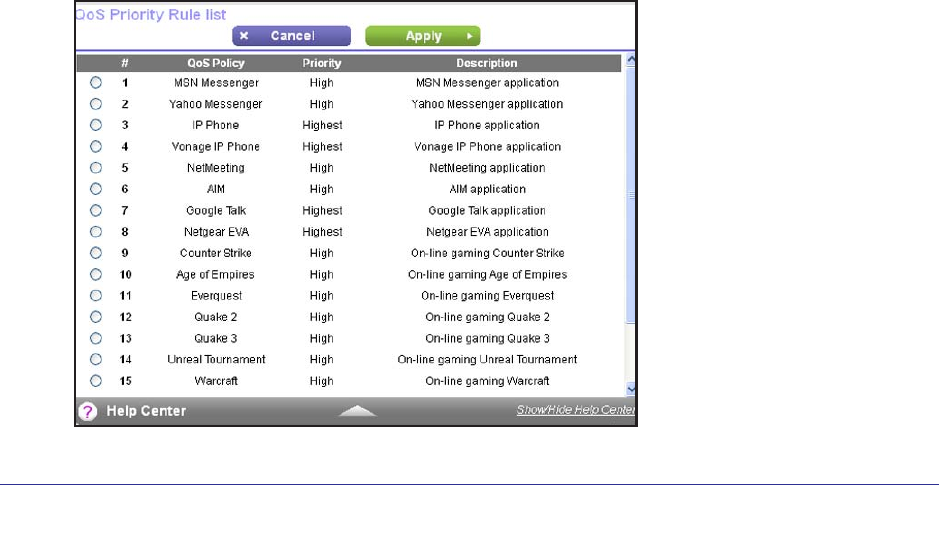Image resolution: width=939 pixels, height=554 pixels.
Task: Click the 'Unreal Tournament' policy name
Action: [x=216, y=359]
